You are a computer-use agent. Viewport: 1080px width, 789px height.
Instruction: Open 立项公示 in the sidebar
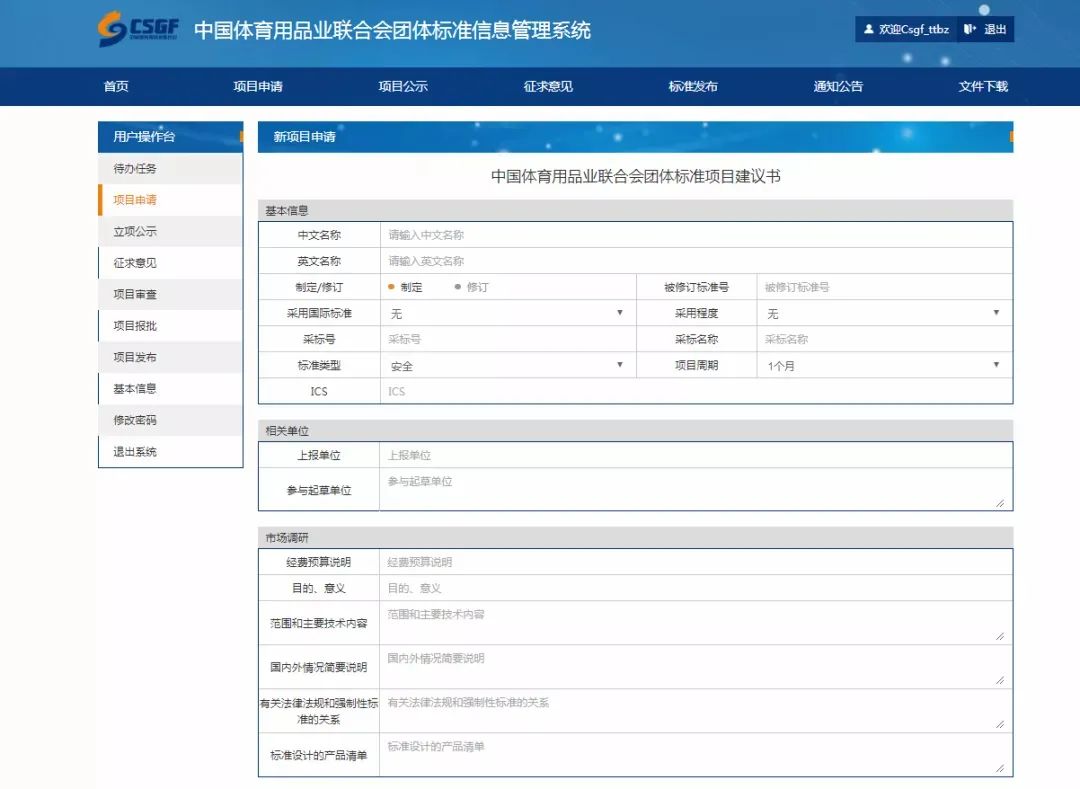click(x=171, y=231)
